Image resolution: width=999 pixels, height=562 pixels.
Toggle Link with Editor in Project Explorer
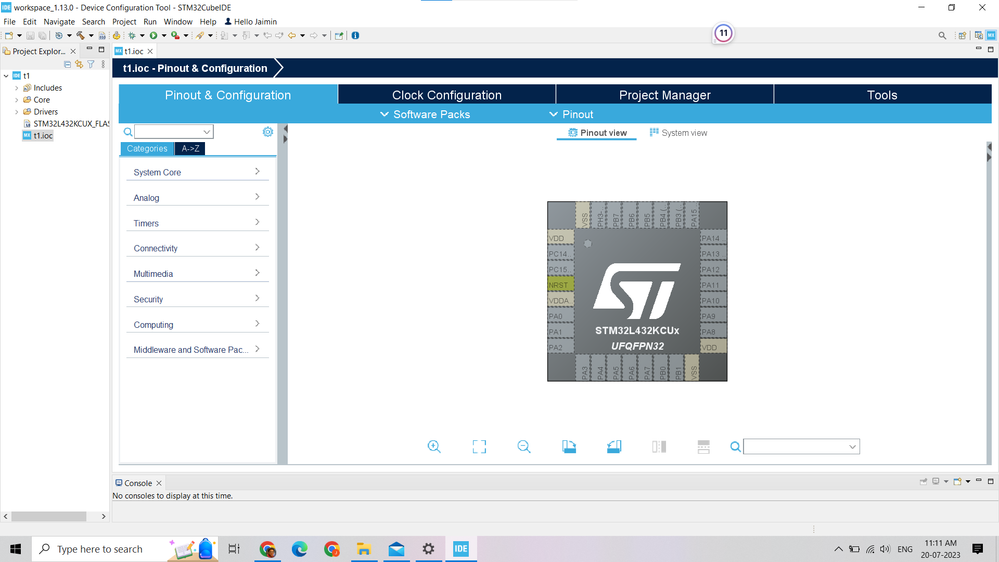79,64
